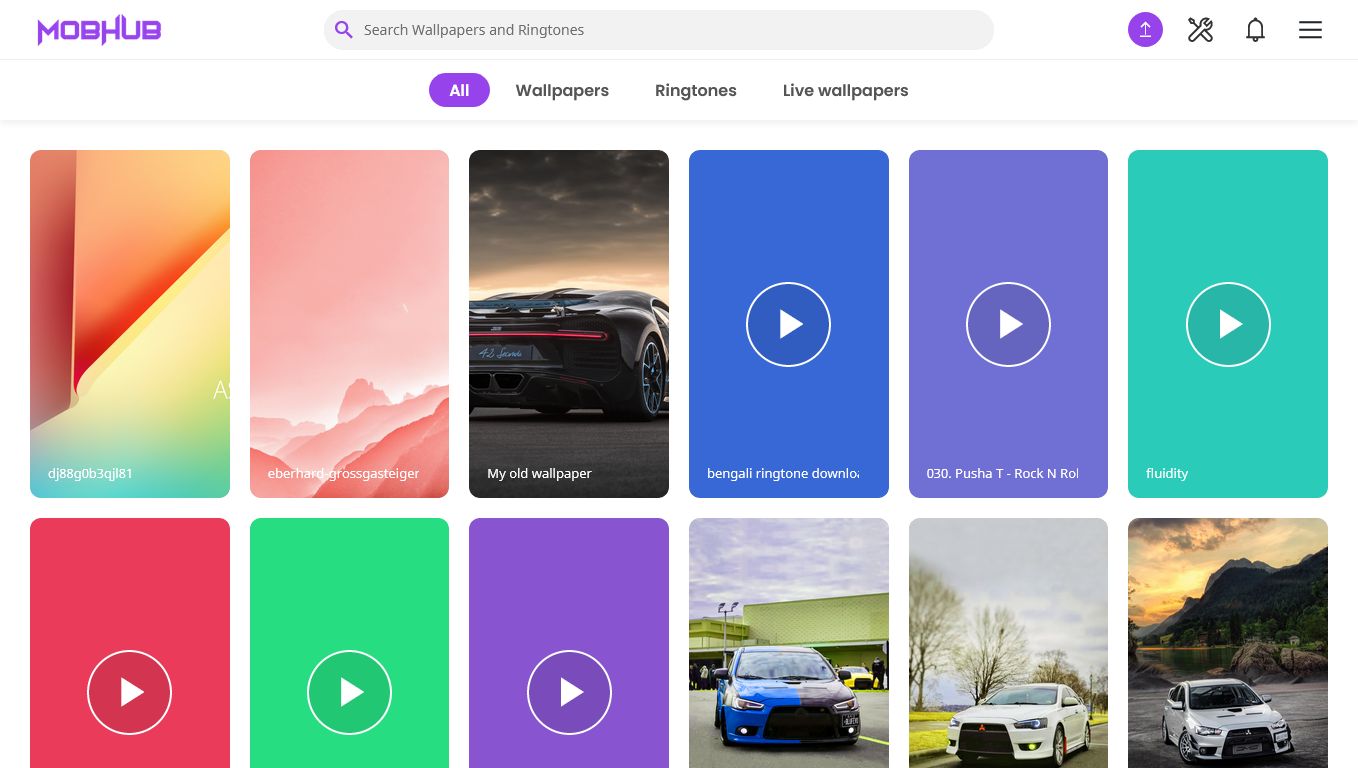Open the black Bugatti wallpaper thumbnail
The height and width of the screenshot is (768, 1358).
tap(569, 324)
